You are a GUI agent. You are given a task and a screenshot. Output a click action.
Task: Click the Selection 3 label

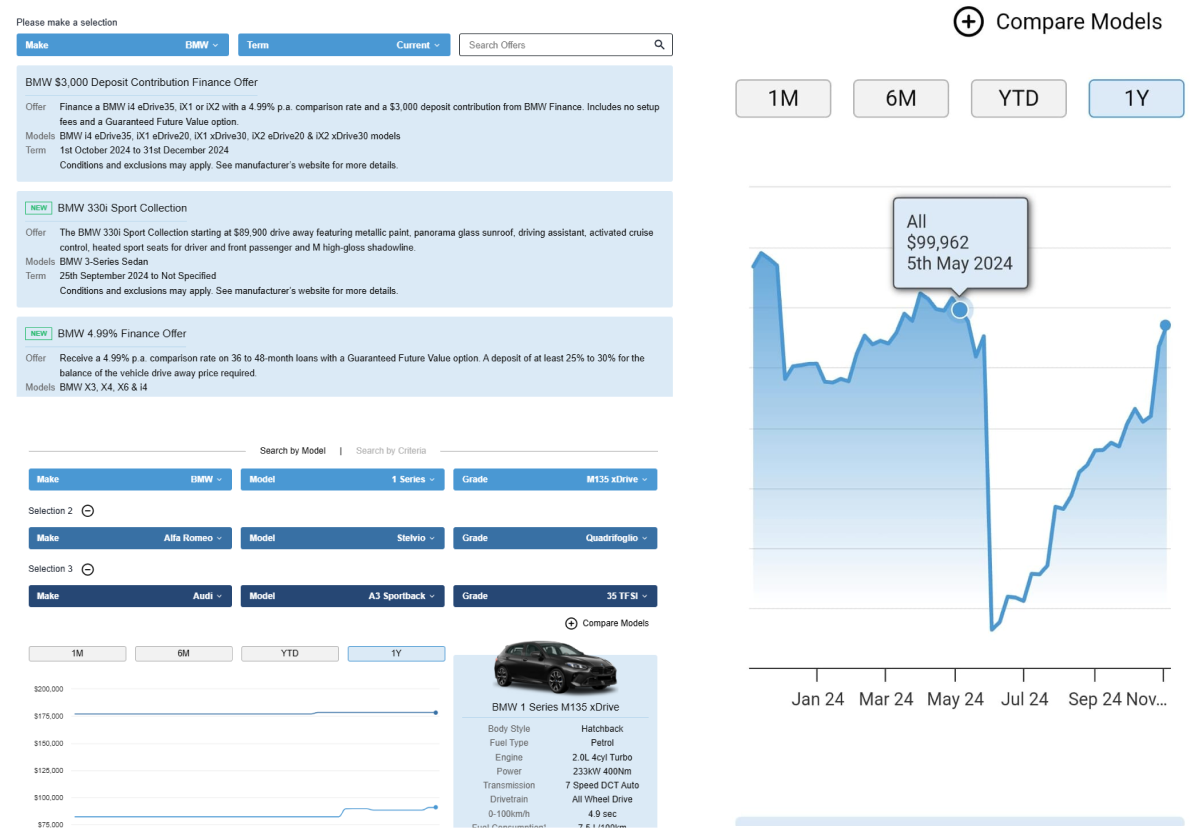click(x=50, y=569)
